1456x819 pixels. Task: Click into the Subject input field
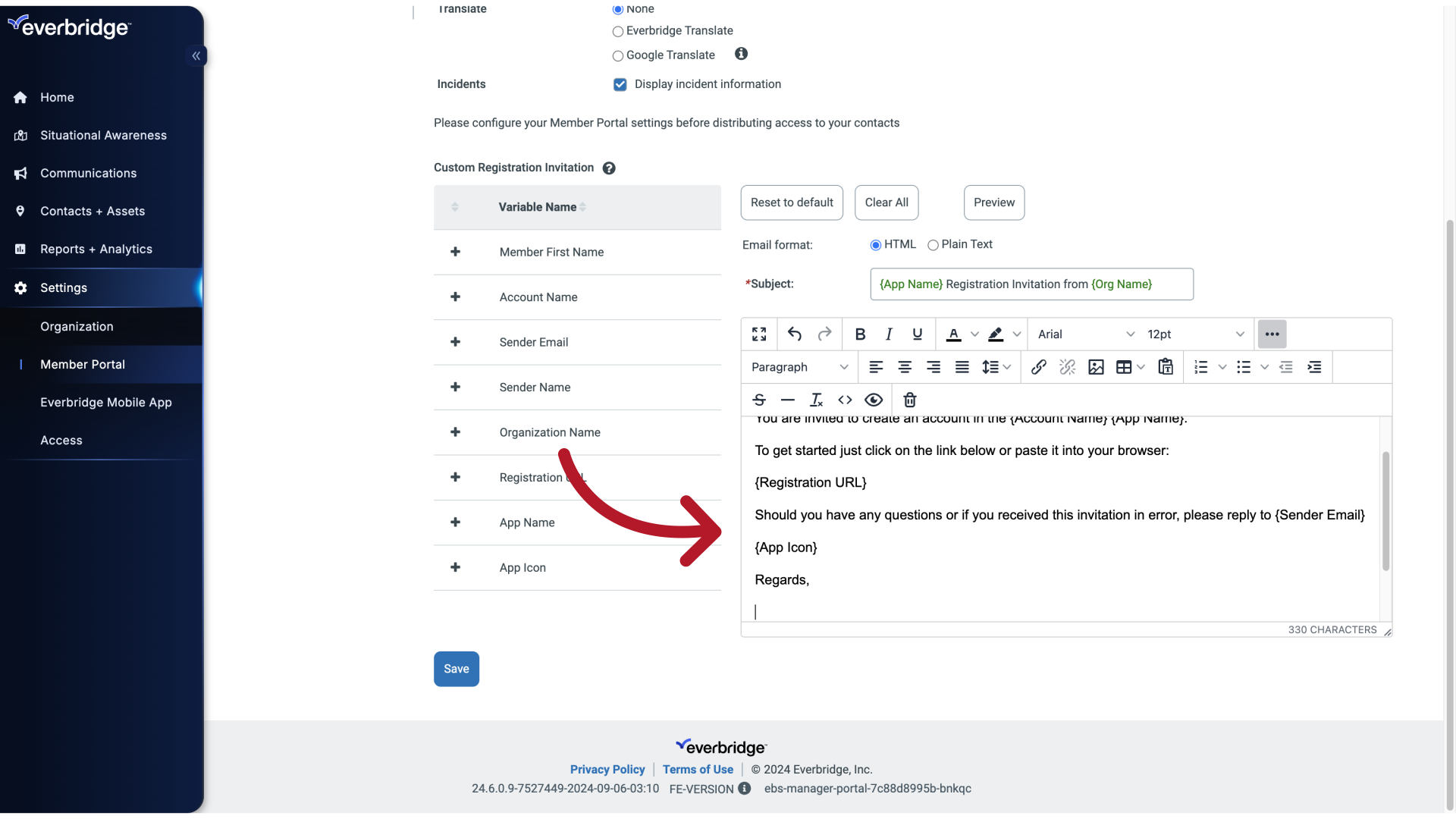1032,284
